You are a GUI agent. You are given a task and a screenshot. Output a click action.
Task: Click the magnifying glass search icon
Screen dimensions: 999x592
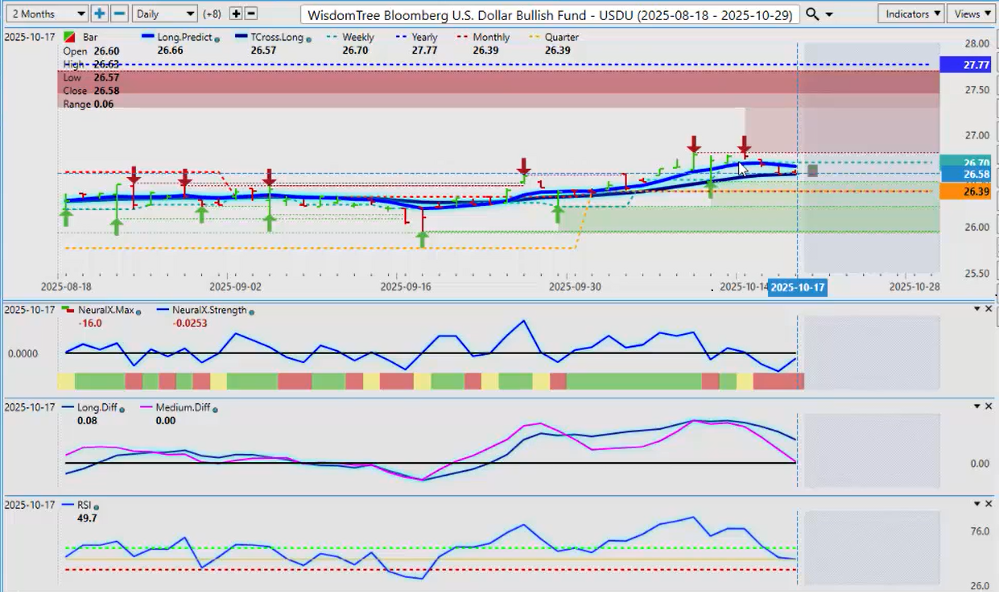(812, 14)
